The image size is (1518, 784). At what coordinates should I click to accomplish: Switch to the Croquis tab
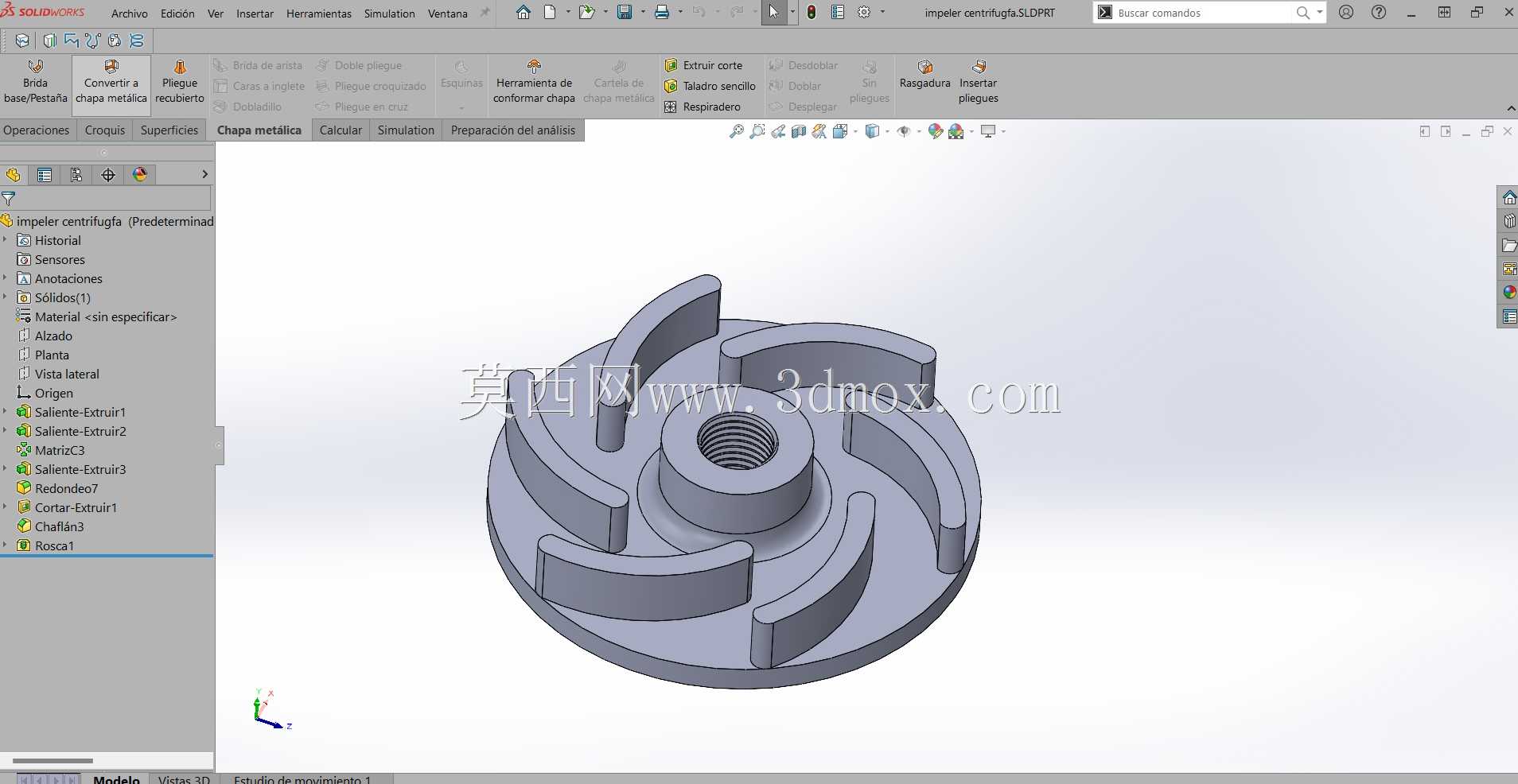[x=105, y=130]
